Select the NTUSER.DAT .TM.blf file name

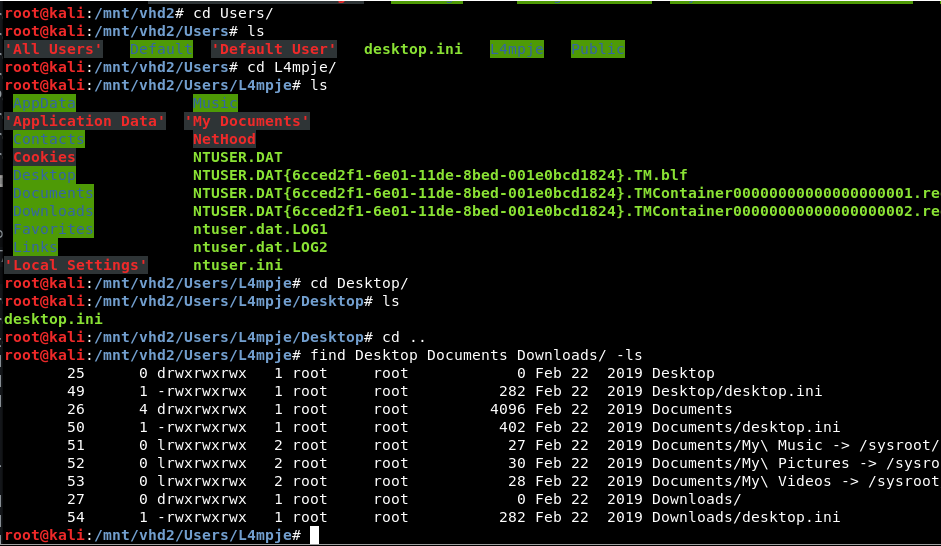click(x=440, y=175)
